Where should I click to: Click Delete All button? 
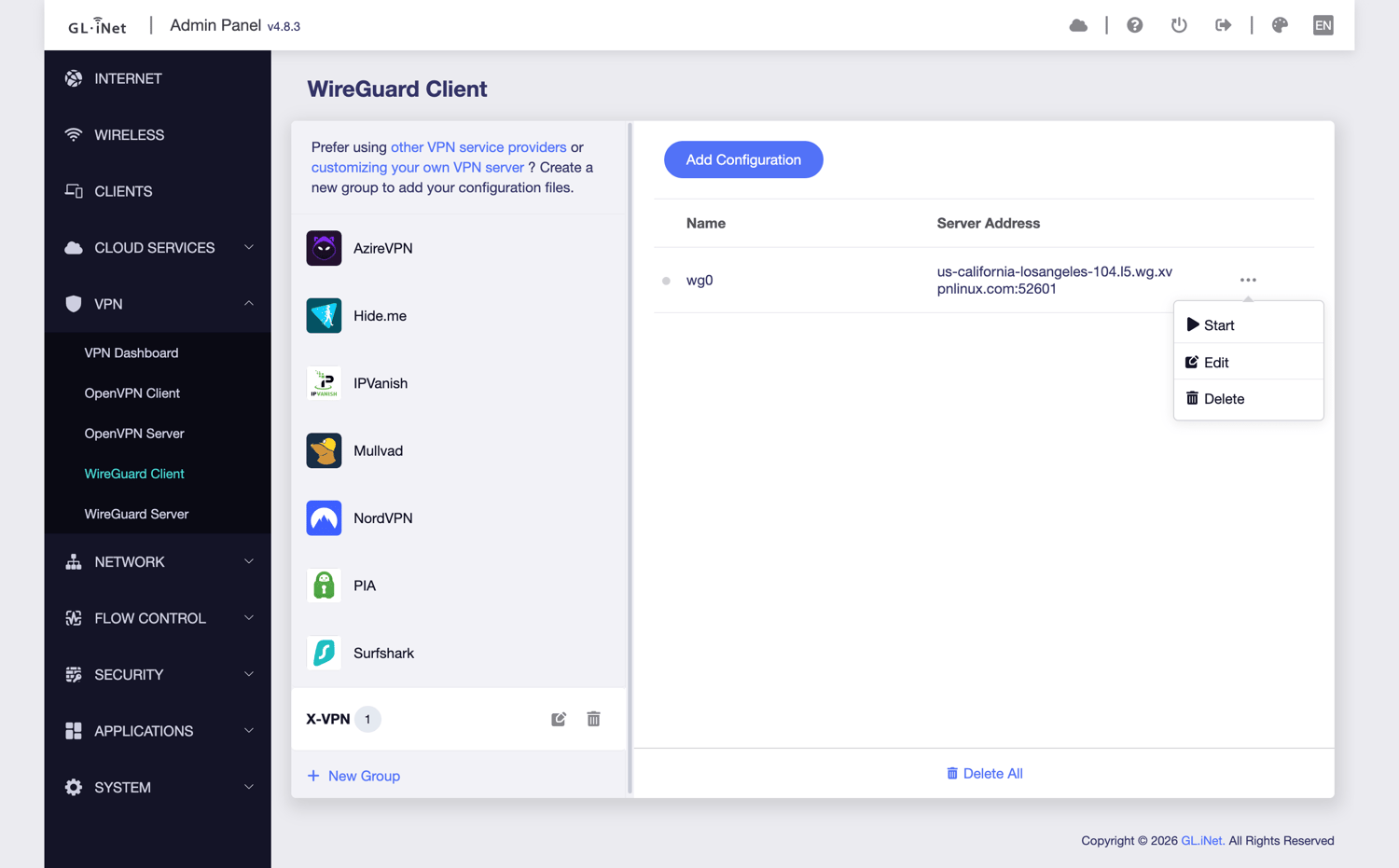tap(984, 773)
